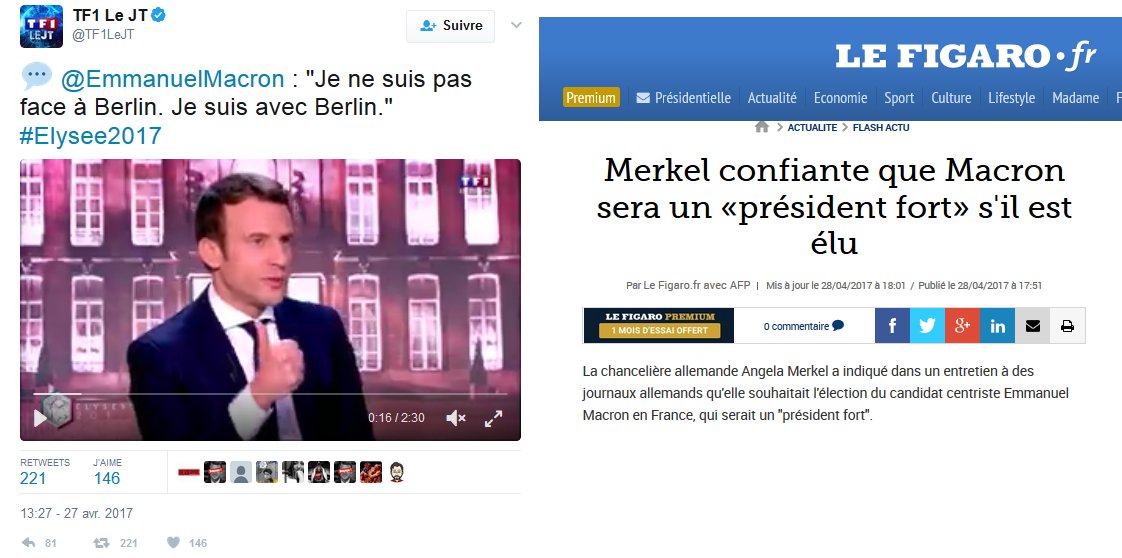Unmute the video sound
The width and height of the screenshot is (1122, 558).
pos(456,418)
